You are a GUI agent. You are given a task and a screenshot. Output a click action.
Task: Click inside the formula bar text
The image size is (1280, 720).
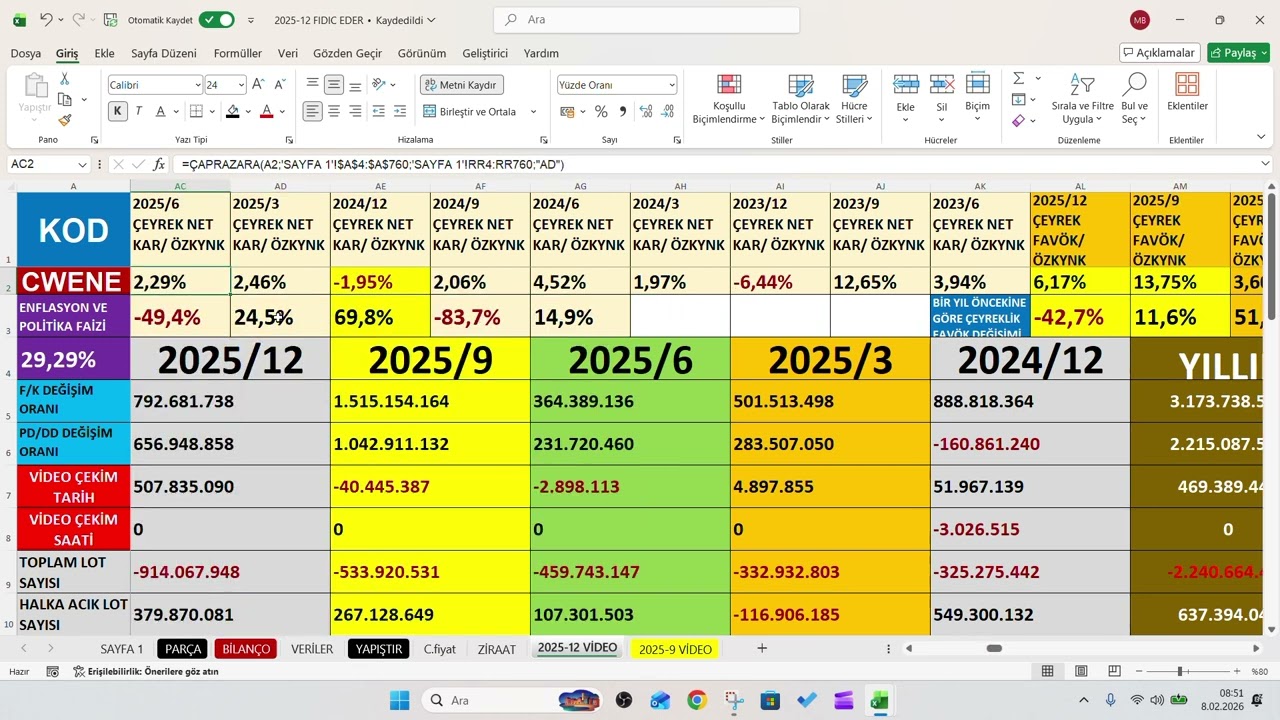pos(715,164)
